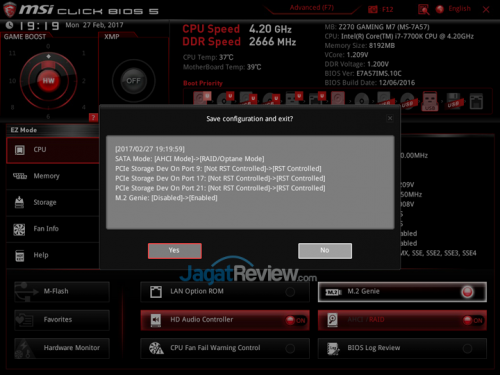Click the PCIe Storage Dev On Port 21 line
500x375 pixels.
click(220, 188)
